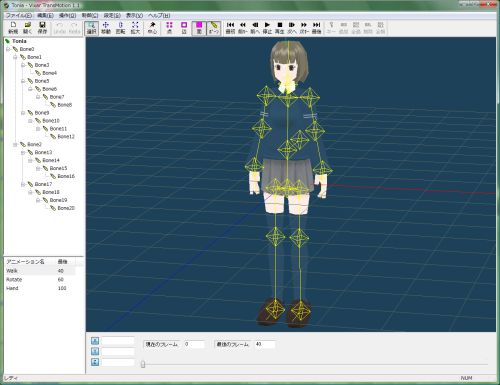The width and height of the screenshot is (500, 385).
Task: Open the 操作(O) menu
Action: pyautogui.click(x=67, y=15)
